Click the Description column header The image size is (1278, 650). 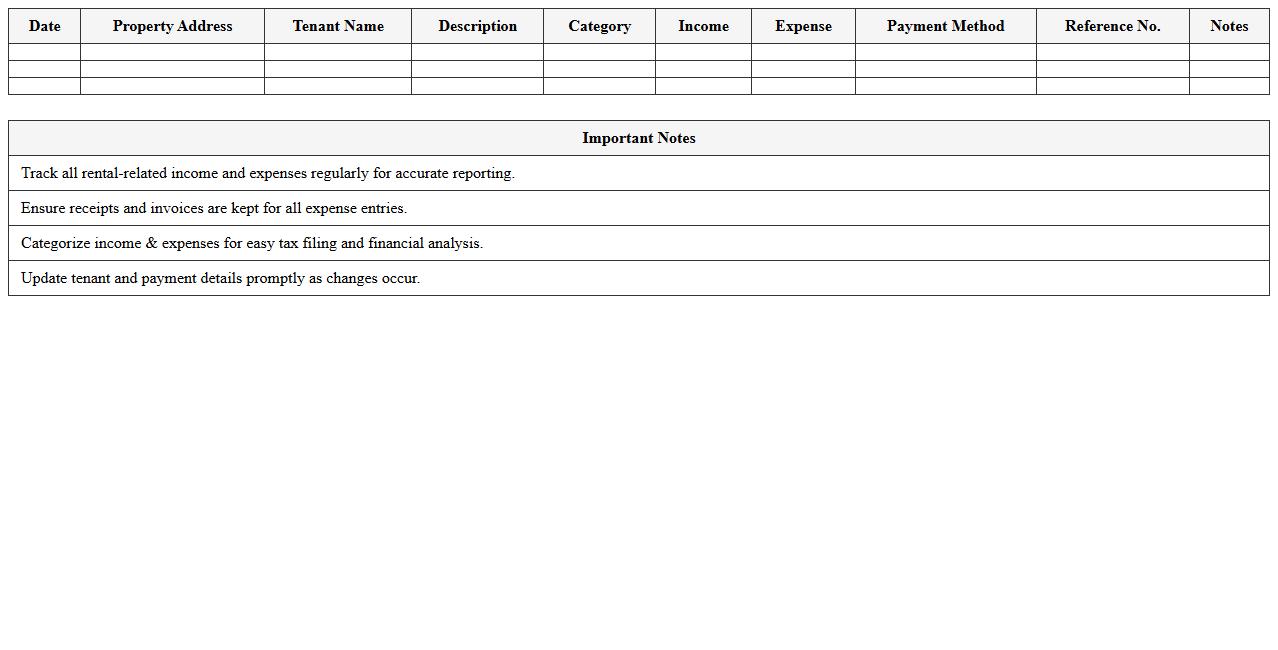click(x=477, y=26)
